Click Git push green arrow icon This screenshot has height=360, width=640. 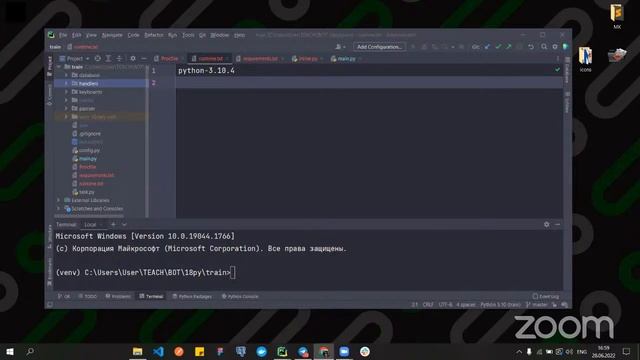[x=509, y=47]
